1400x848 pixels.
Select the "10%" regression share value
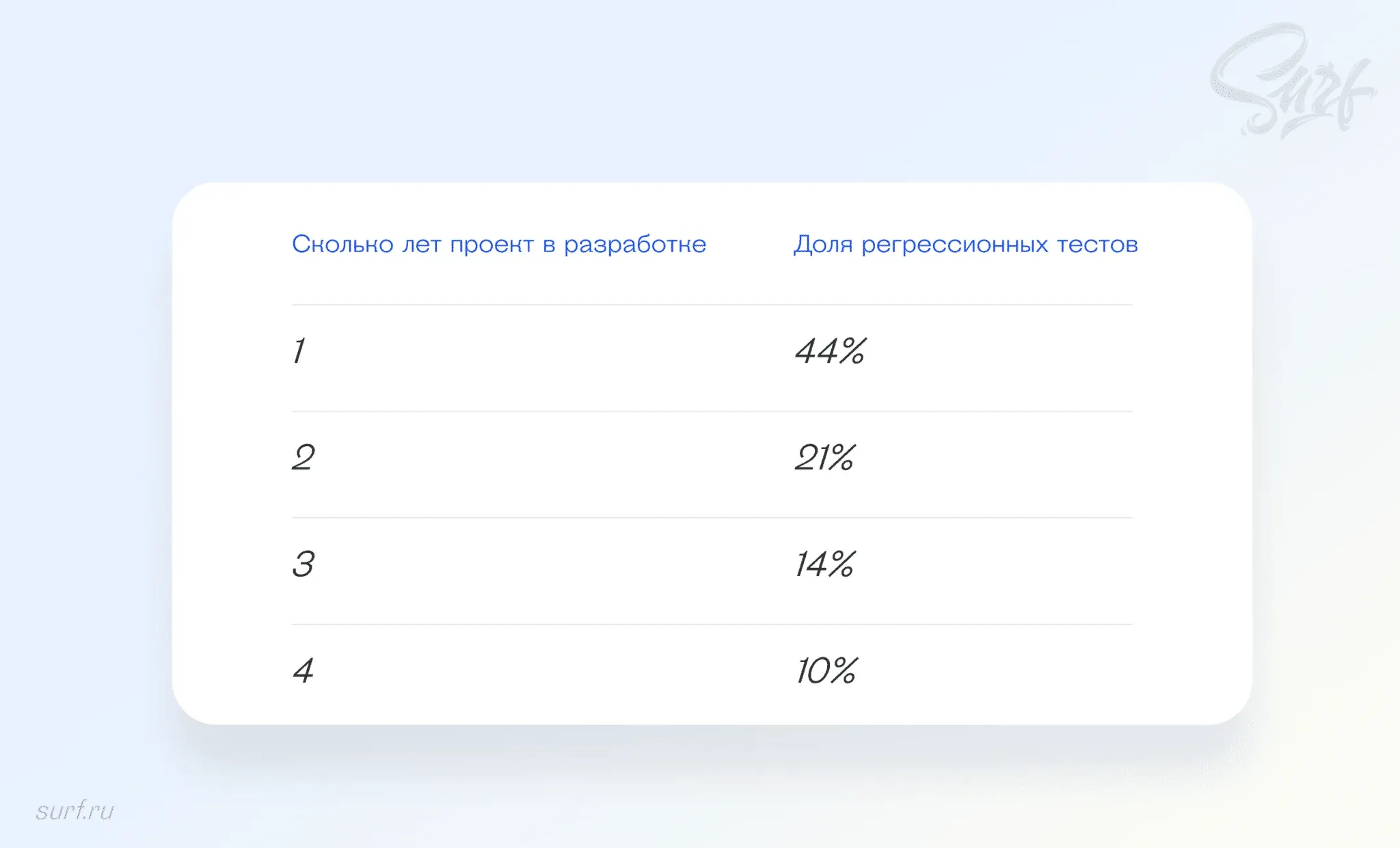(826, 671)
